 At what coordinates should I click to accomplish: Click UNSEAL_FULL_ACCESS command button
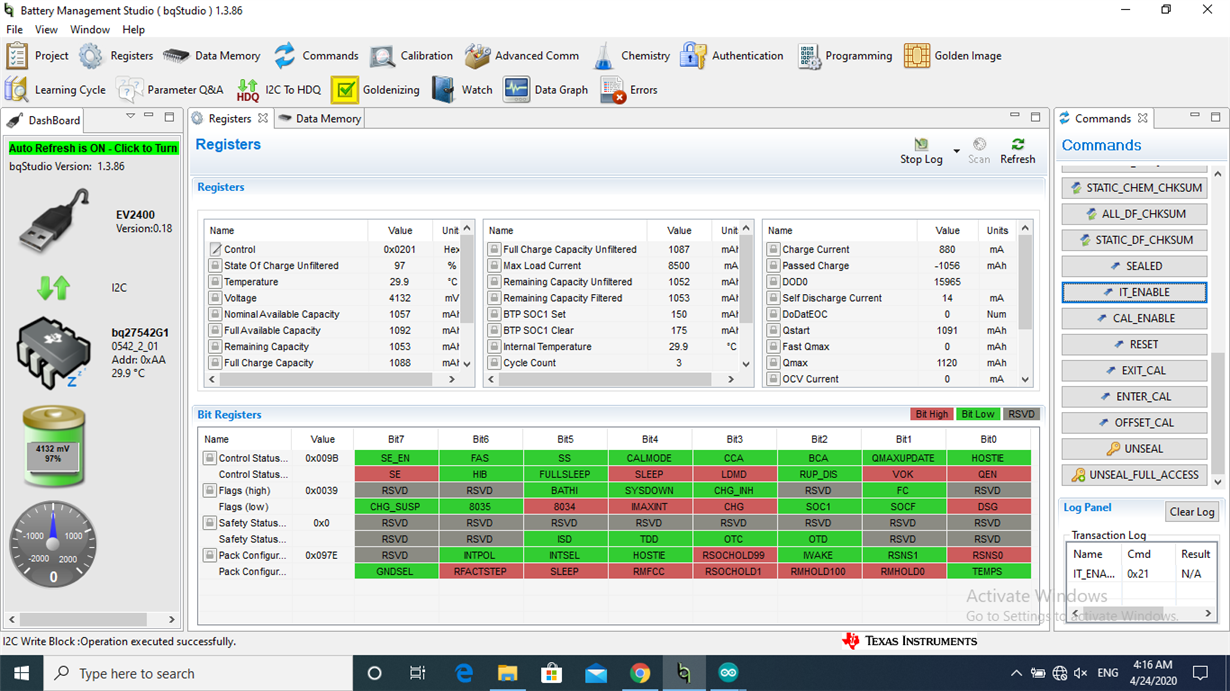[1135, 475]
